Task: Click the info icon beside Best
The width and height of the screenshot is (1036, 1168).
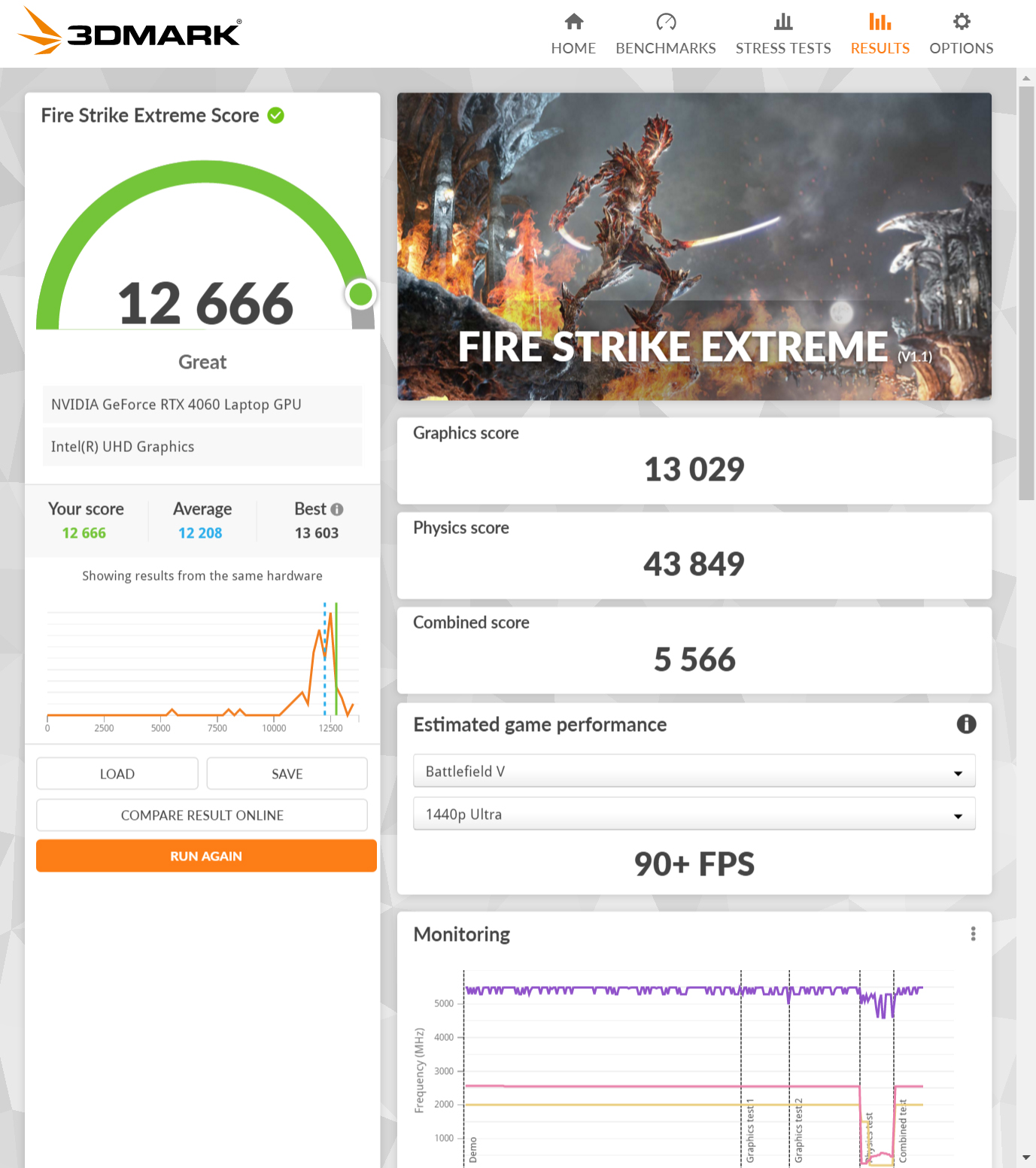Action: [x=337, y=509]
